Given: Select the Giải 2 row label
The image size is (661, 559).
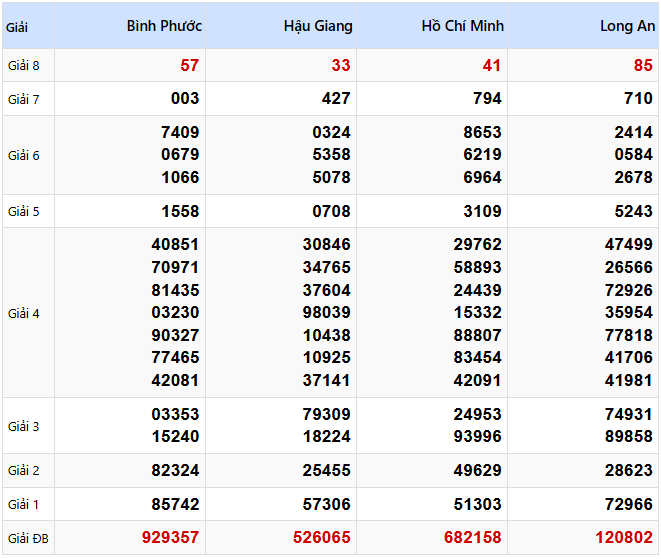Looking at the screenshot, I should point(23,470).
